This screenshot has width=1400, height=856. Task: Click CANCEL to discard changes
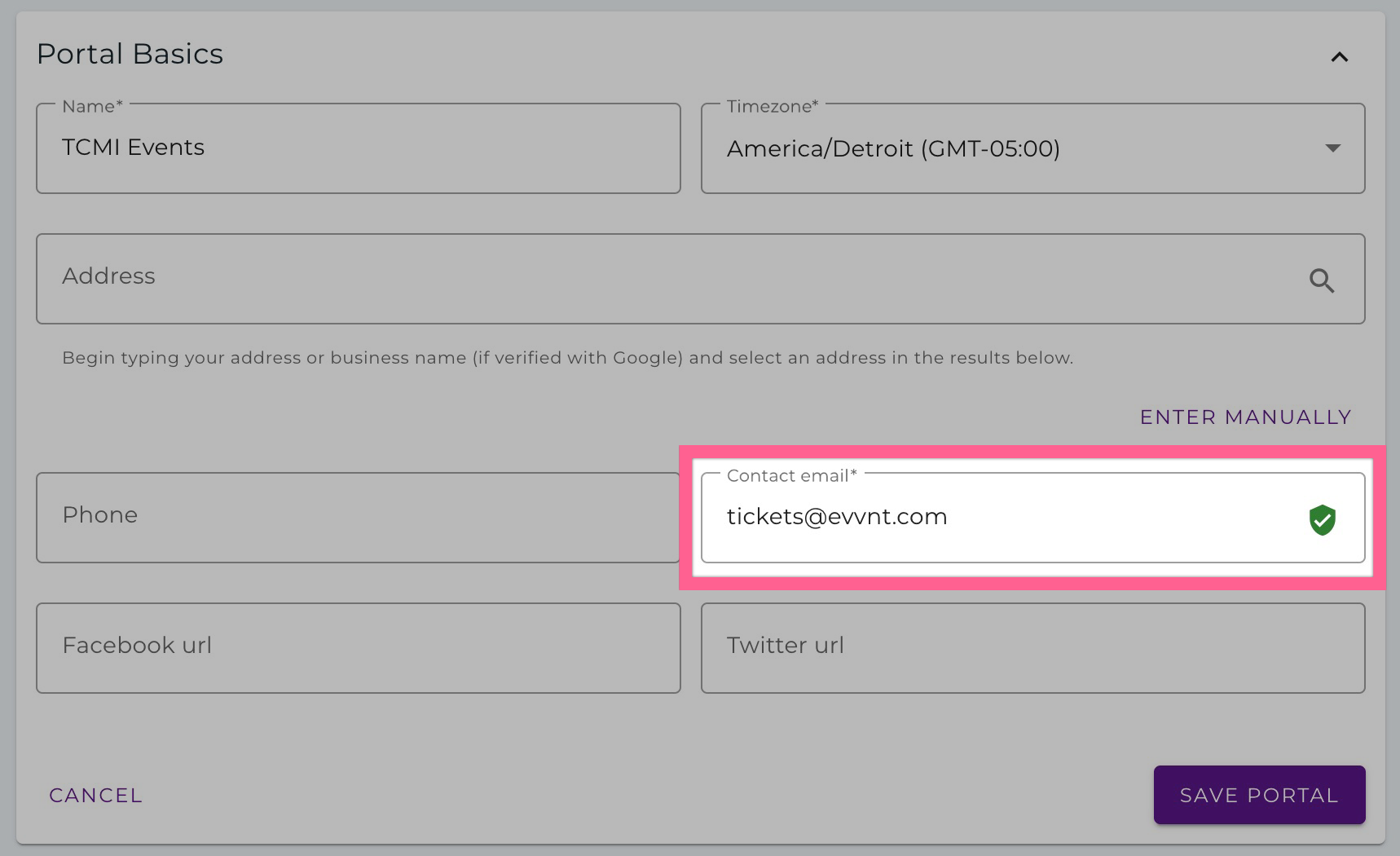click(95, 795)
